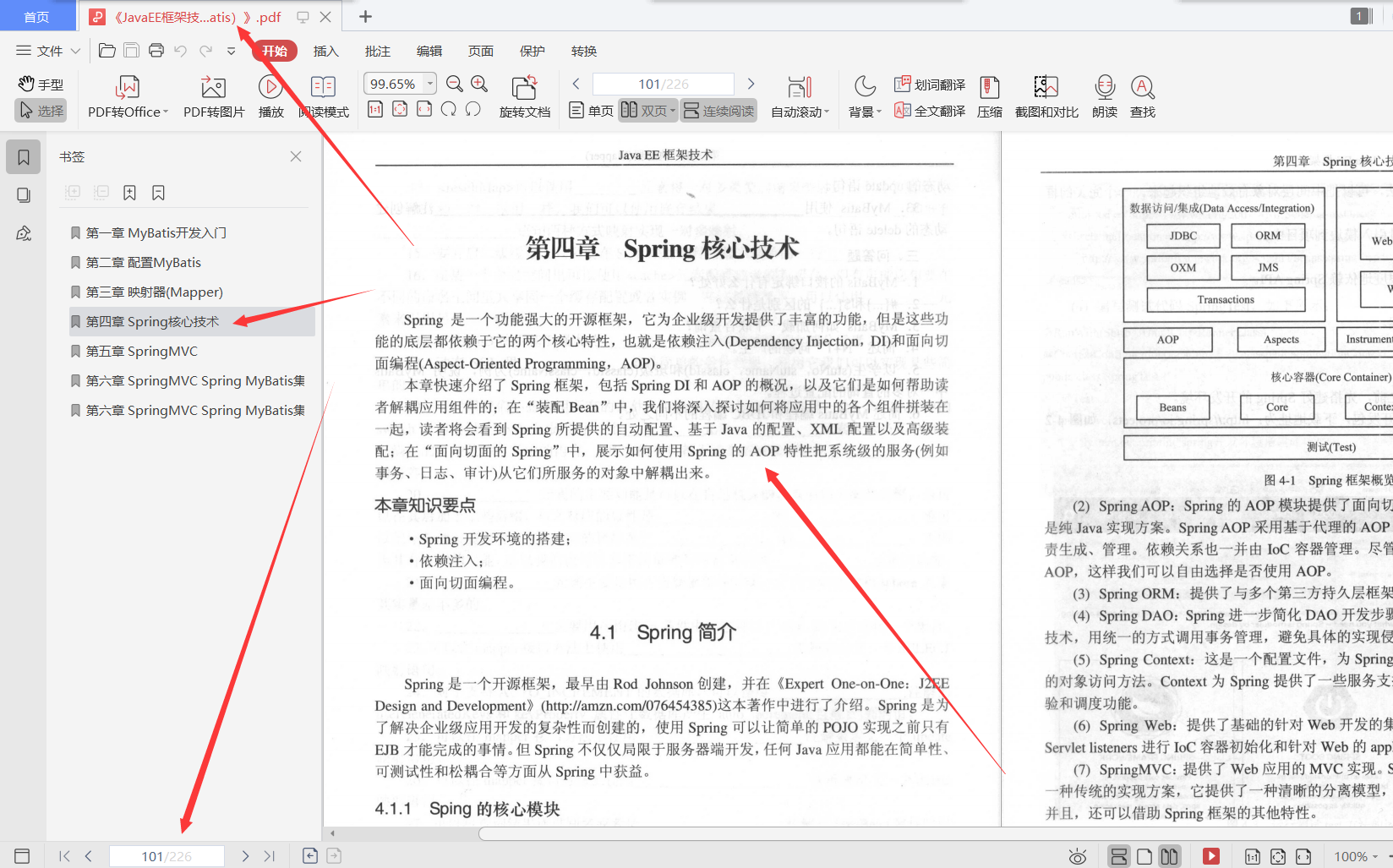Select the Hand tool (手型)
Image resolution: width=1393 pixels, height=868 pixels.
41,85
